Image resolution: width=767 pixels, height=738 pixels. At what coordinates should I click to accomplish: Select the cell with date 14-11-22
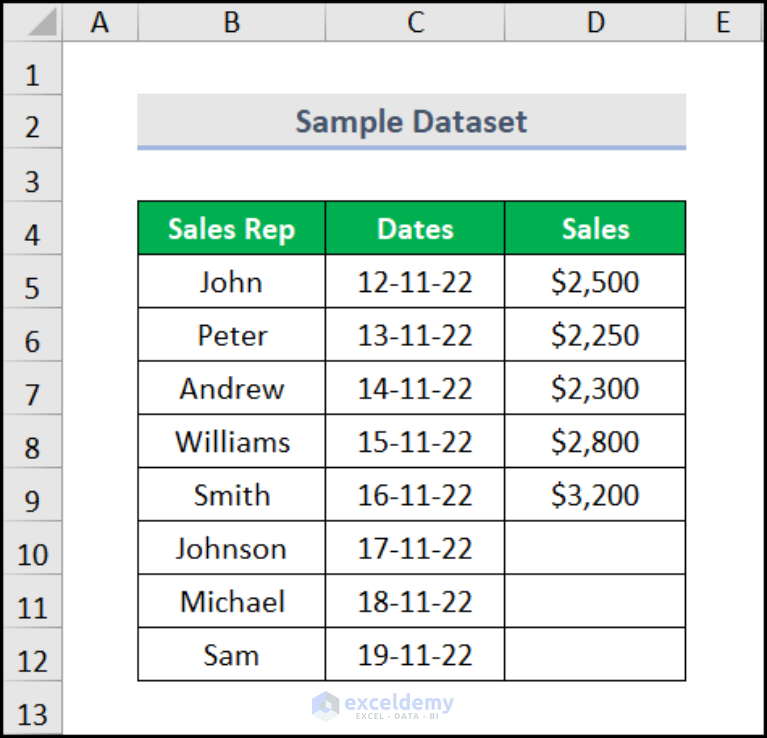415,388
